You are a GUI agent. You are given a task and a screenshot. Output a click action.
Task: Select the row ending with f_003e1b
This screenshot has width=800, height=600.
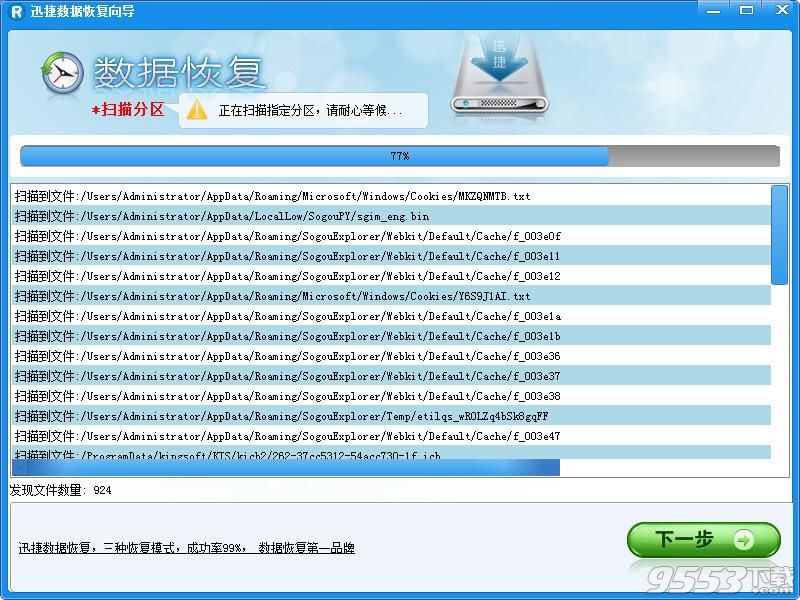tap(391, 336)
